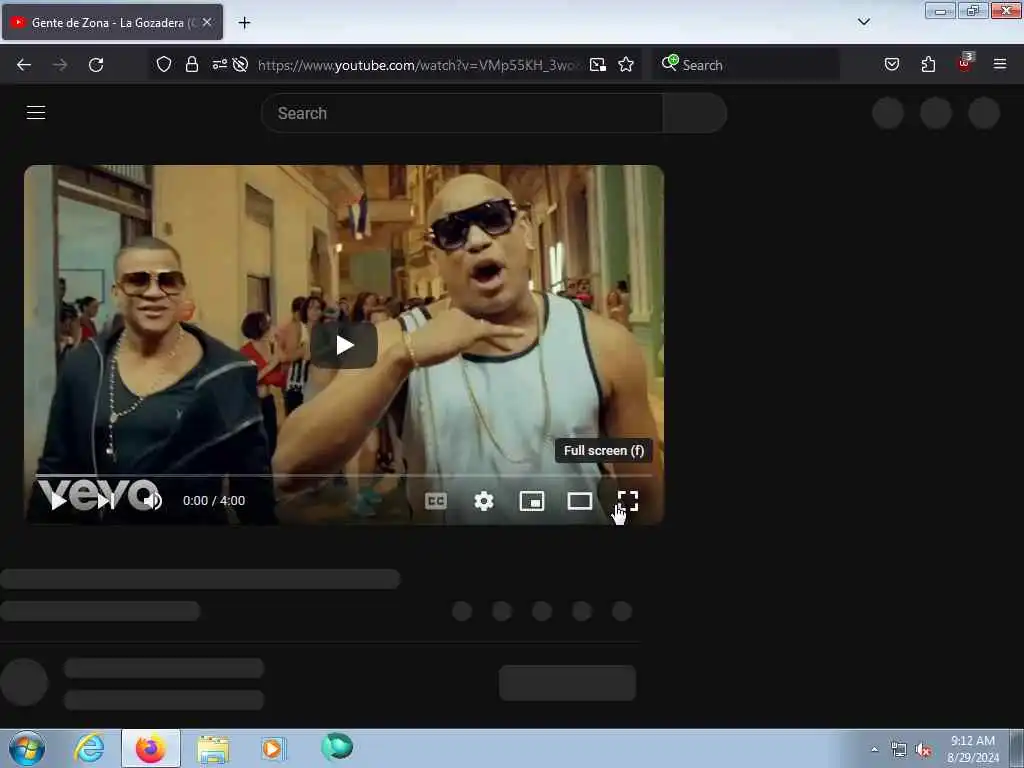Show hidden system tray icons arrow
Screen dimensions: 1024x768
point(874,749)
